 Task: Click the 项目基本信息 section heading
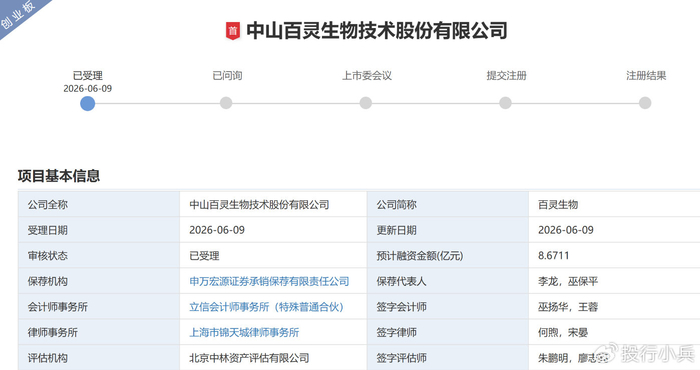[59, 176]
